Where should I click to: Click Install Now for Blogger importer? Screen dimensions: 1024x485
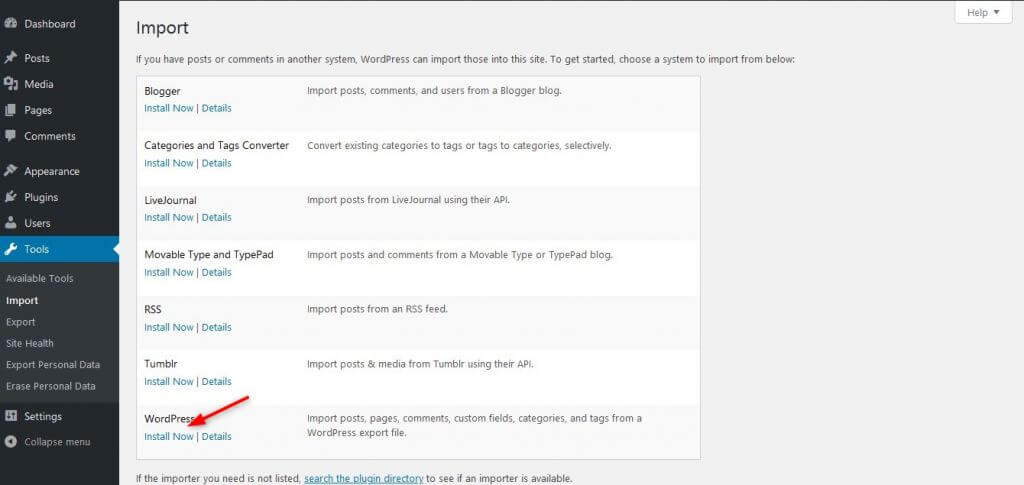[169, 108]
